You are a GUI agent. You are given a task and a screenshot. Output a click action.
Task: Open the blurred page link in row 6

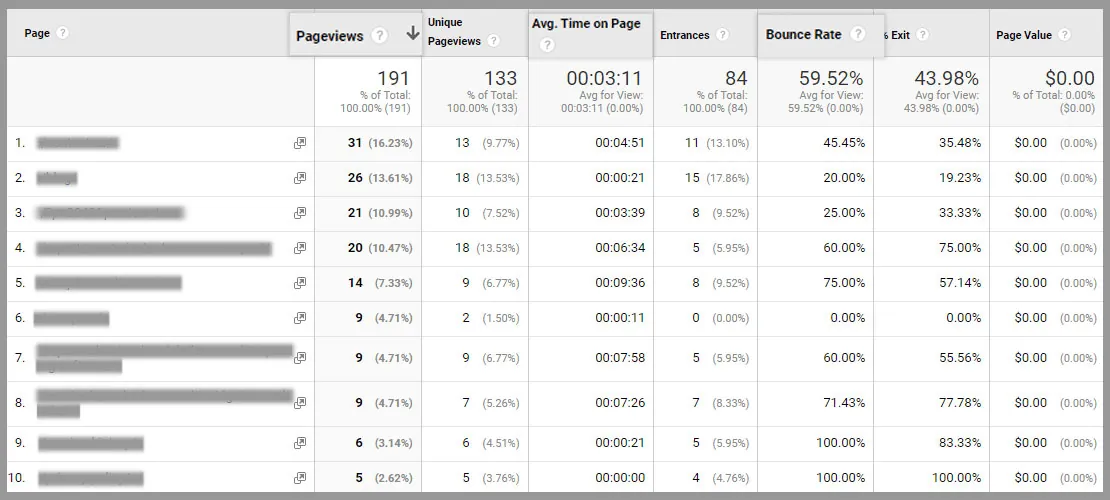[x=71, y=318]
